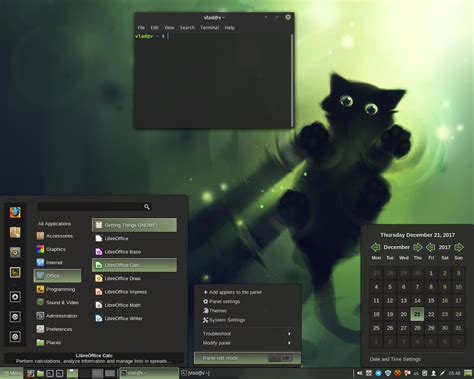Launch Firefox from the menu favorites sidebar
Screen dimensions: 474x379
[x=15, y=212]
